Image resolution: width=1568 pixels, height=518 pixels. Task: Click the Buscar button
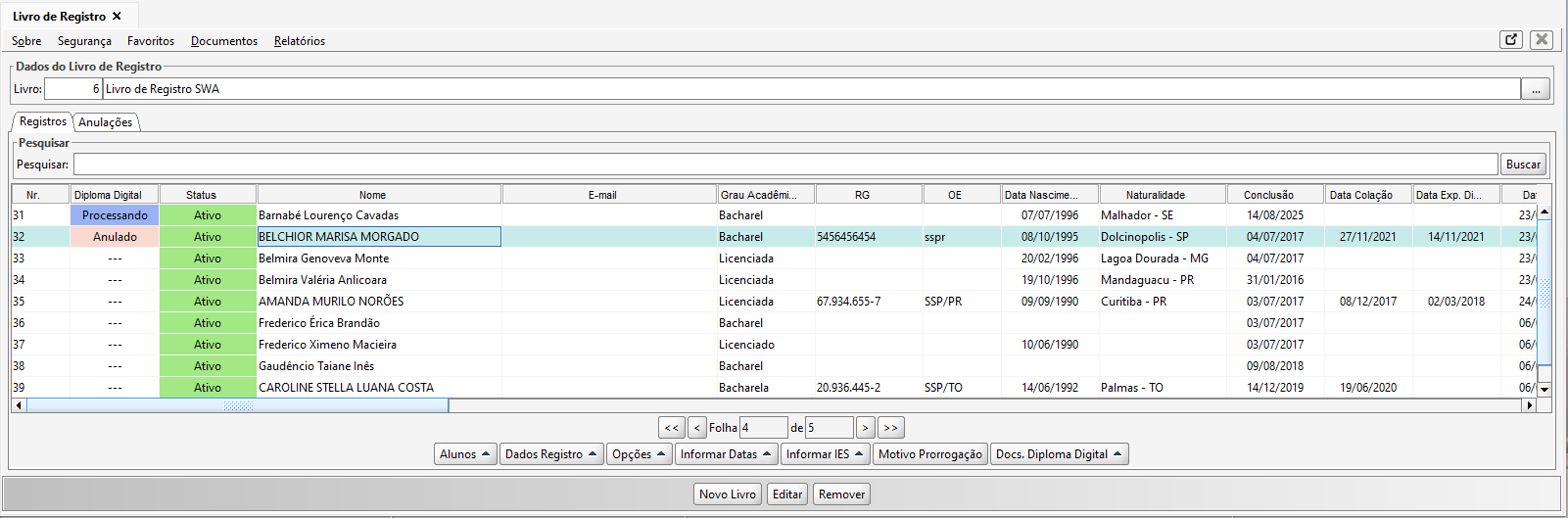point(1523,165)
